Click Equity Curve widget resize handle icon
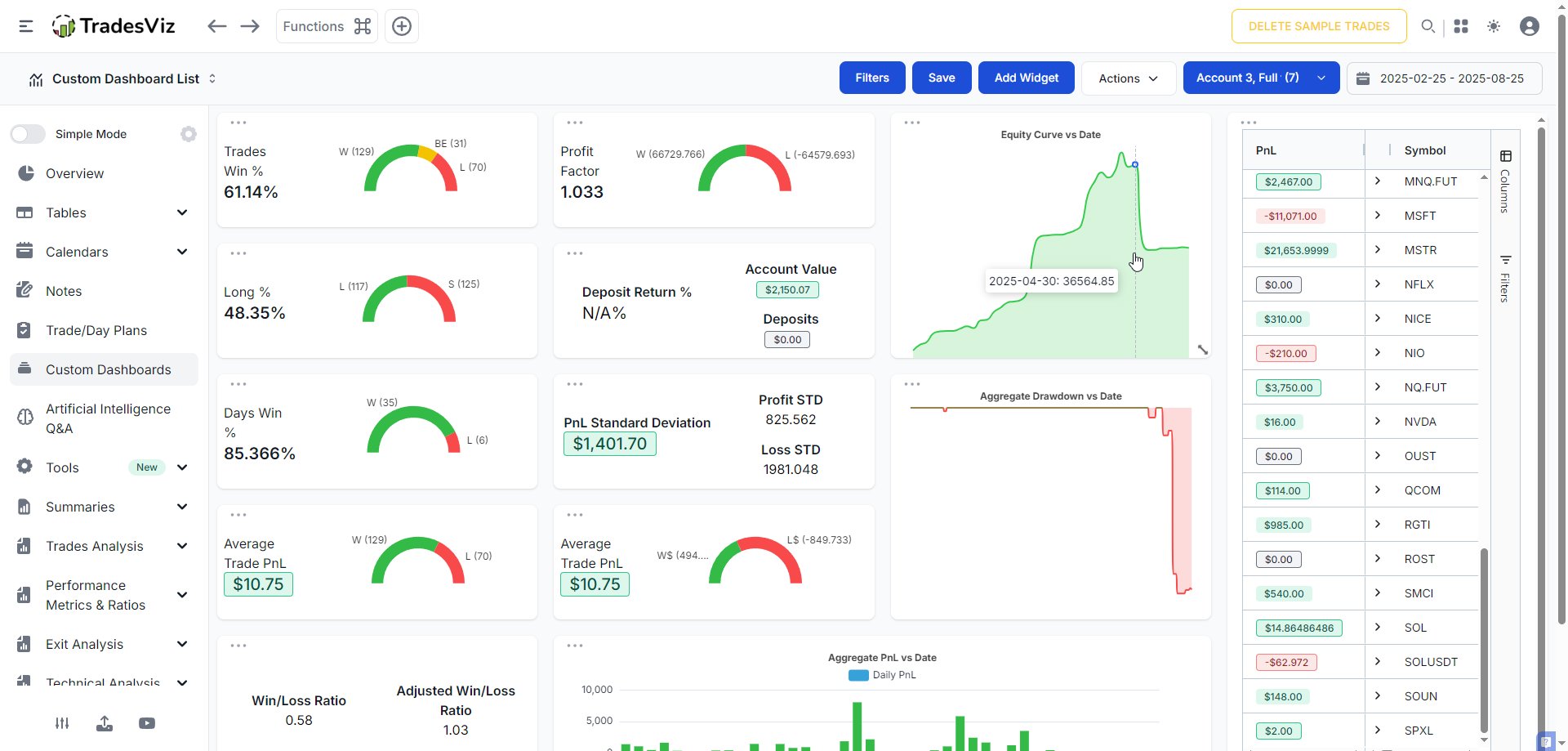1568x751 pixels. click(1203, 350)
